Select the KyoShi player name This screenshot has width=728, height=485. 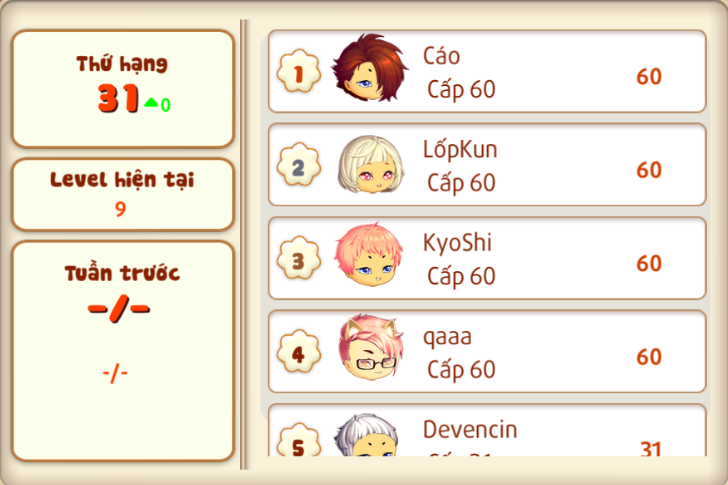tap(457, 243)
